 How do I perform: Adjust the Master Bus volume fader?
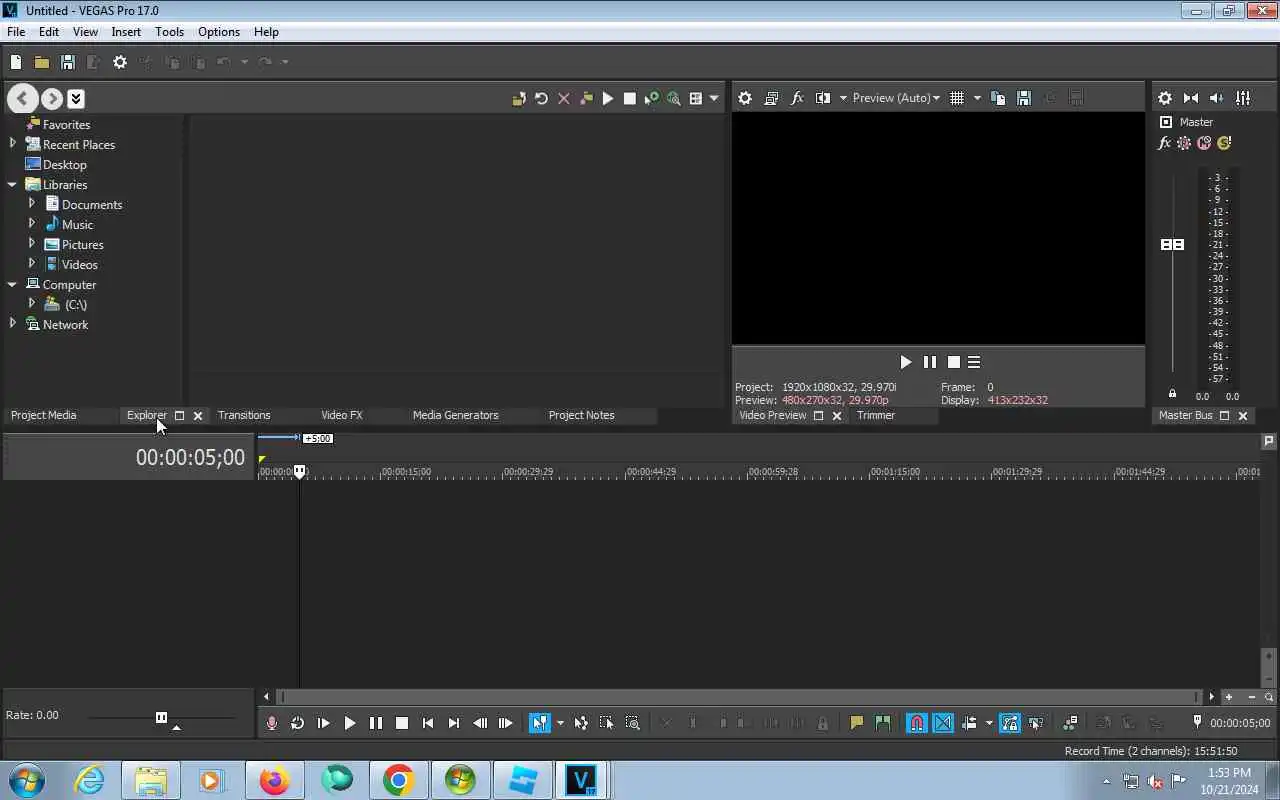[1172, 244]
